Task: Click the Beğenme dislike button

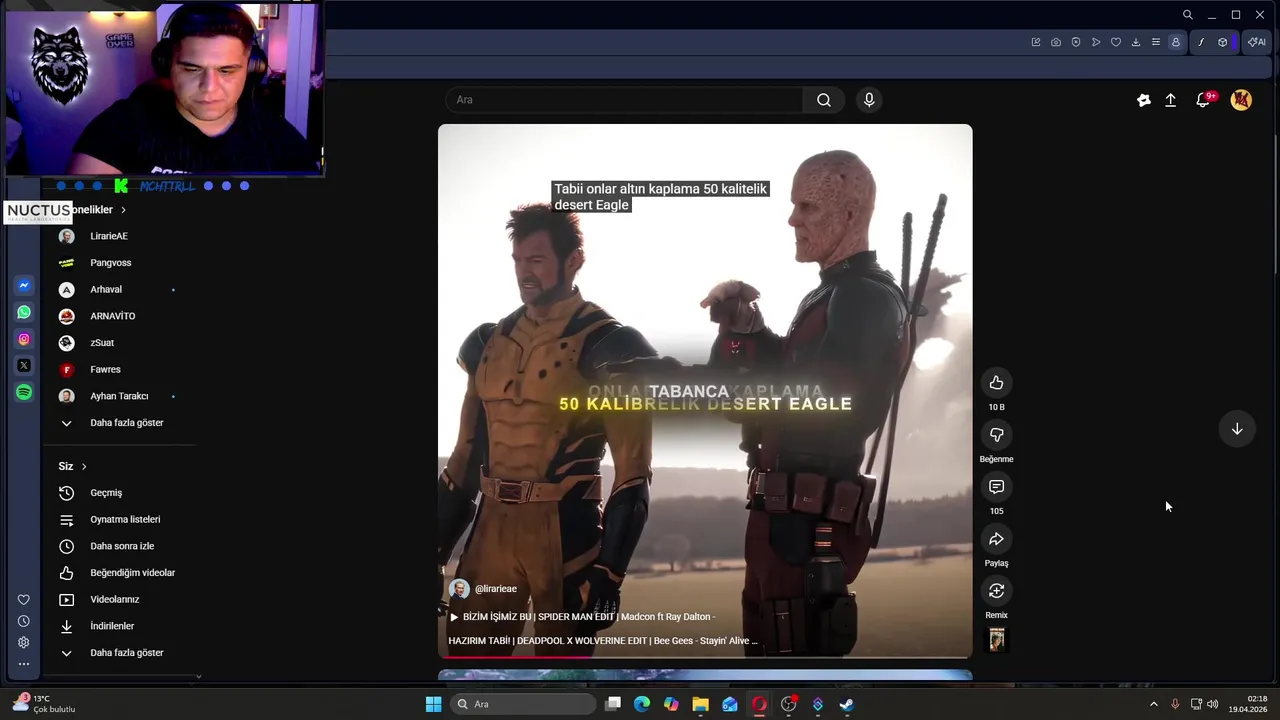Action: coord(996,435)
